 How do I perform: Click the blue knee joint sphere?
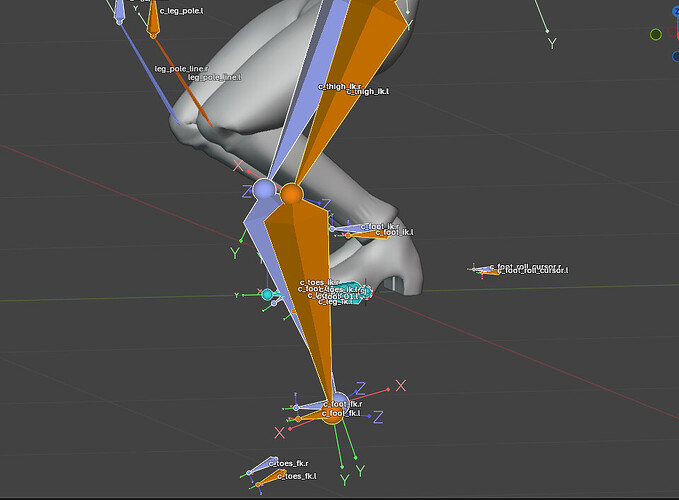[x=264, y=190]
